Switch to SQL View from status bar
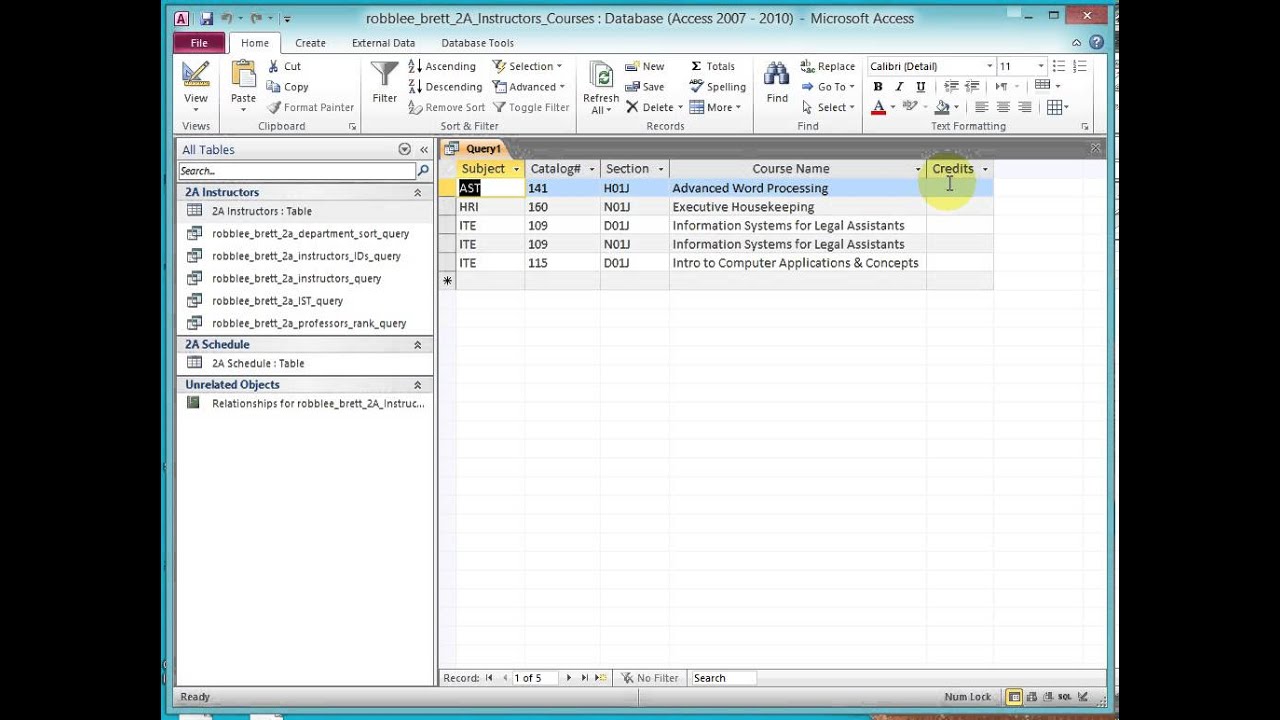The width and height of the screenshot is (1280, 720). [1065, 697]
